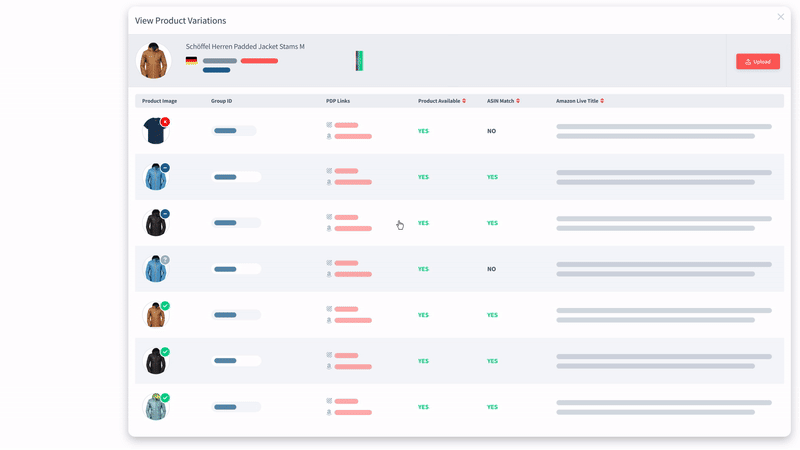Click gray question badge on fourth row jacket
The width and height of the screenshot is (800, 450).
pos(165,260)
